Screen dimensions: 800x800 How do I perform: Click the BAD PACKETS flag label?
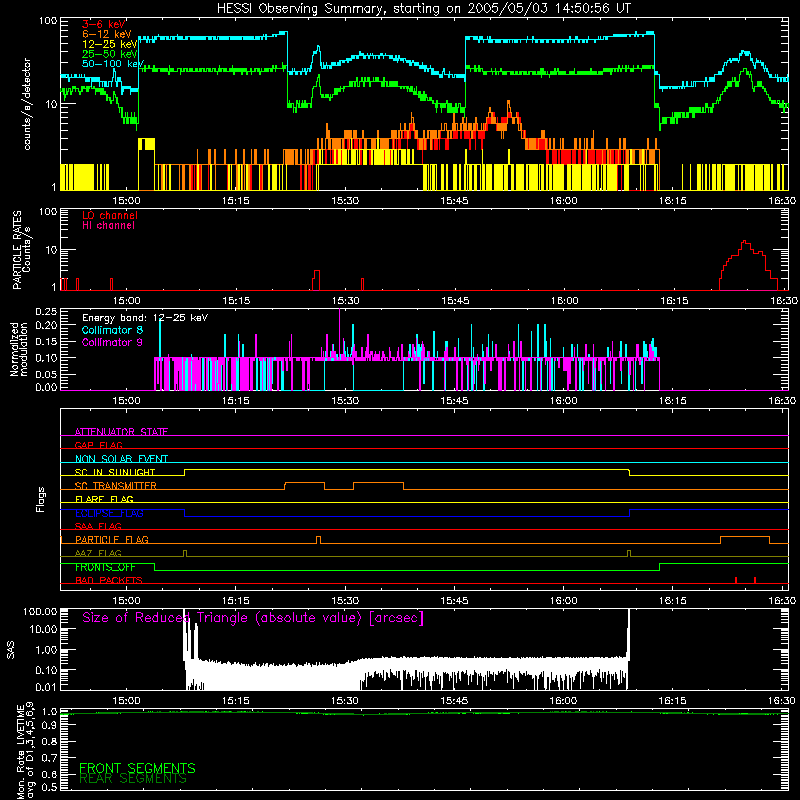109,580
